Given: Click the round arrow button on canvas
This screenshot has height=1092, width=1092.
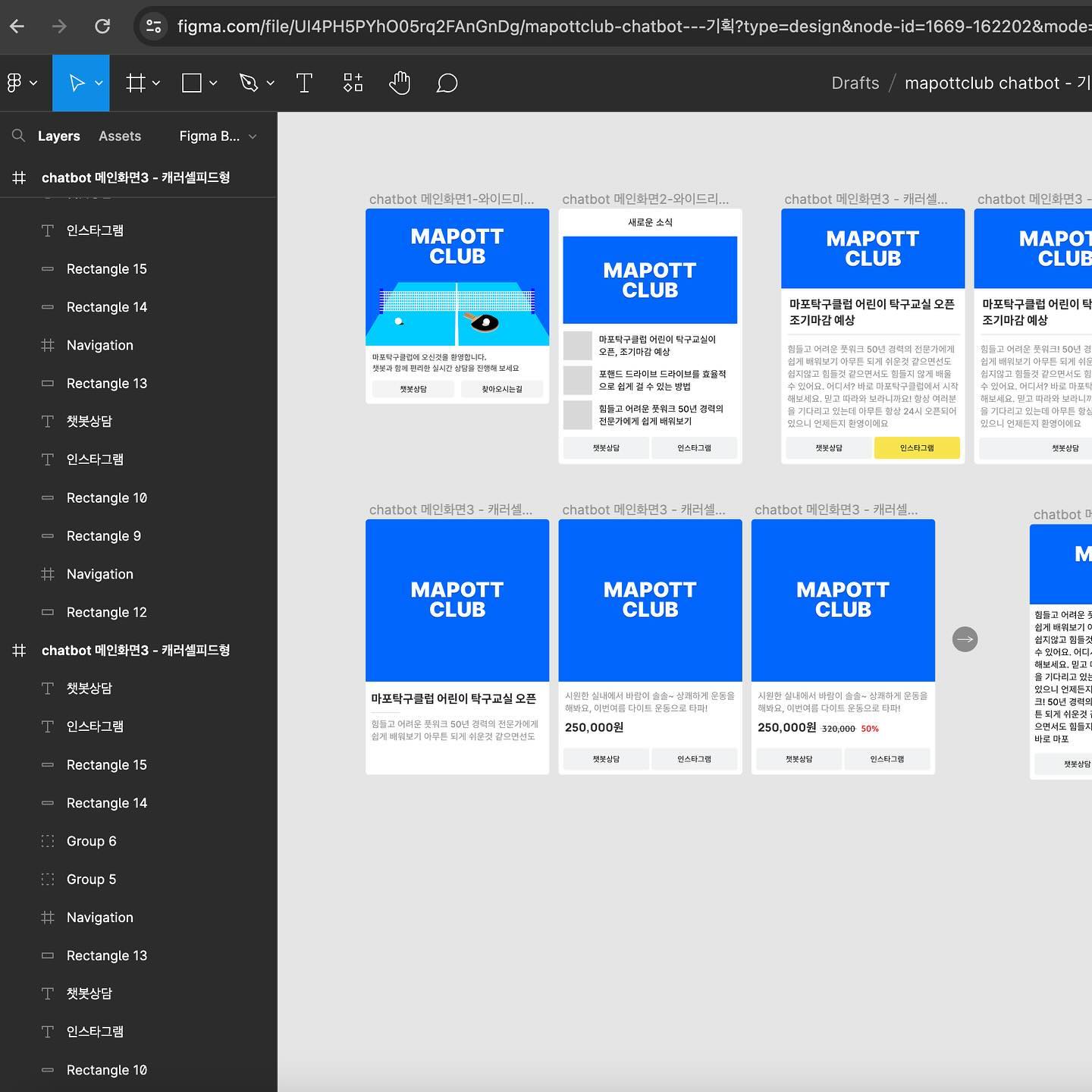Looking at the screenshot, I should pyautogui.click(x=965, y=639).
